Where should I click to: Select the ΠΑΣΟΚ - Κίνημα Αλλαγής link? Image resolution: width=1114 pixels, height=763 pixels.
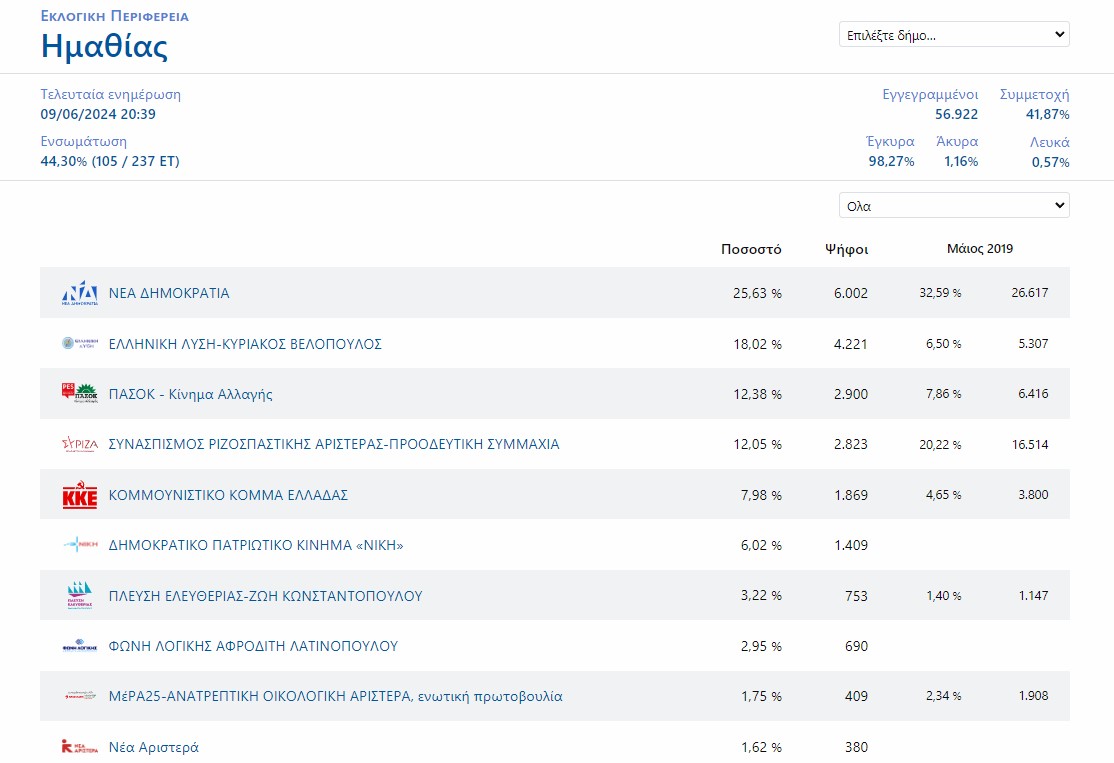(x=190, y=394)
